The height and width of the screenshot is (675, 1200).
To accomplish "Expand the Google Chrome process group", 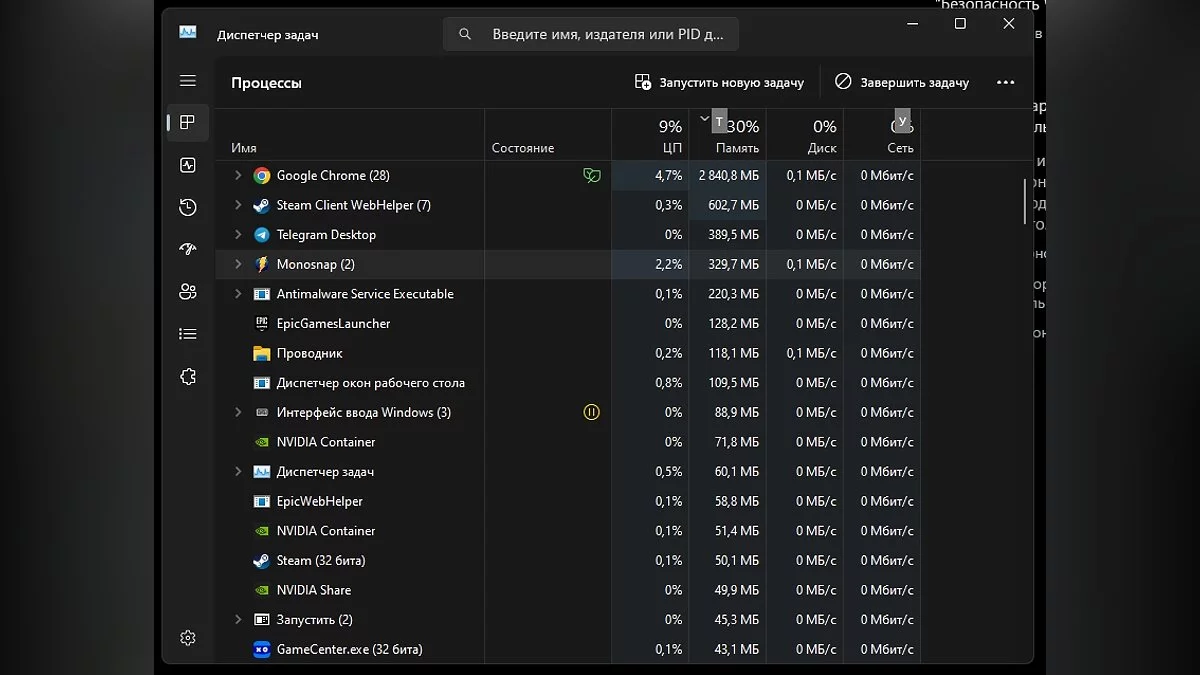I will 238,176.
